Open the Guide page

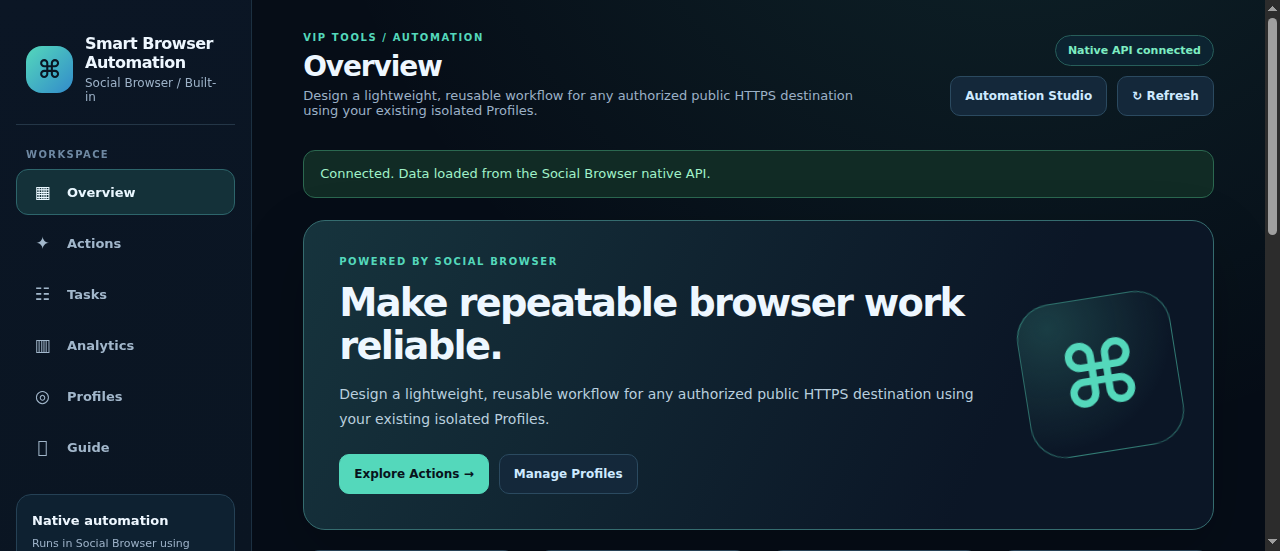tap(125, 447)
